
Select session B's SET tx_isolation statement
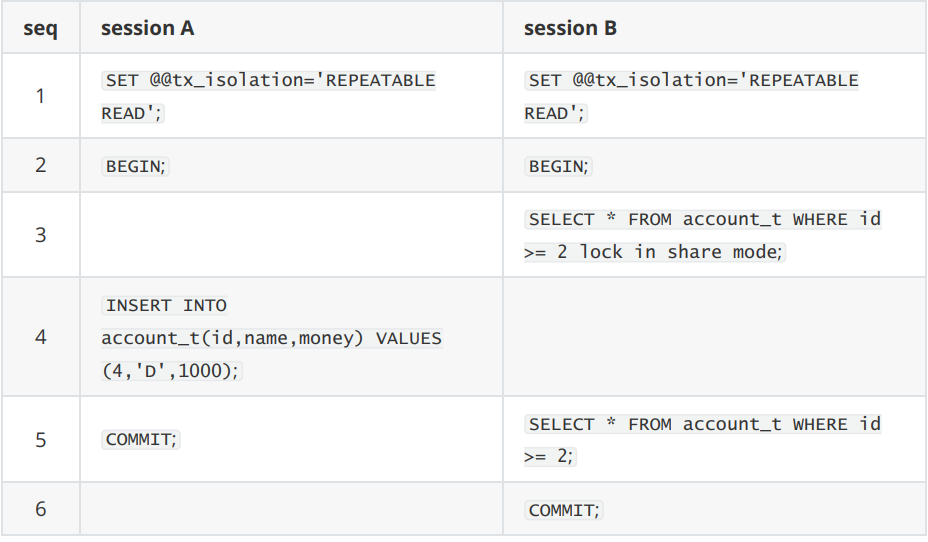(691, 96)
